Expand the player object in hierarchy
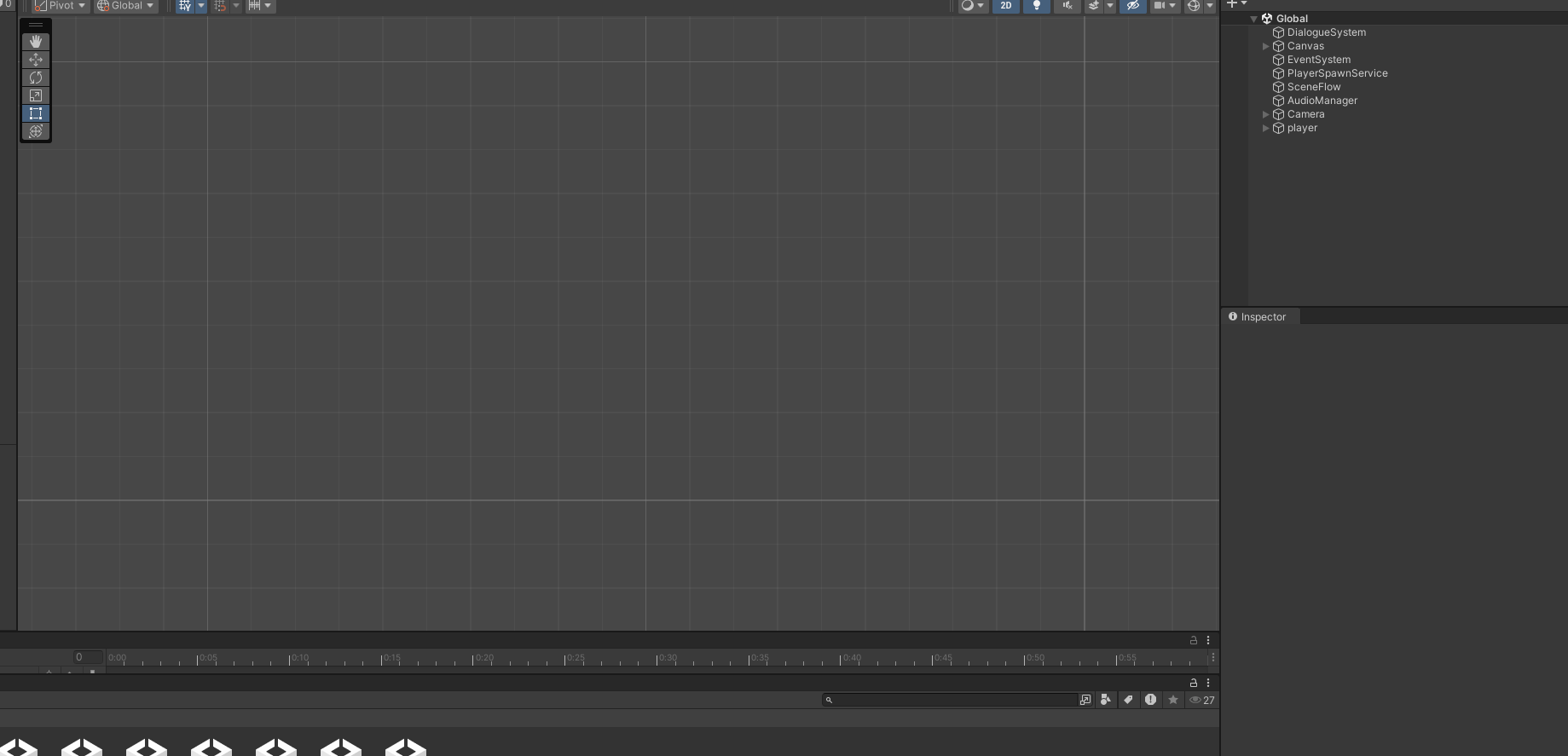 (1265, 128)
